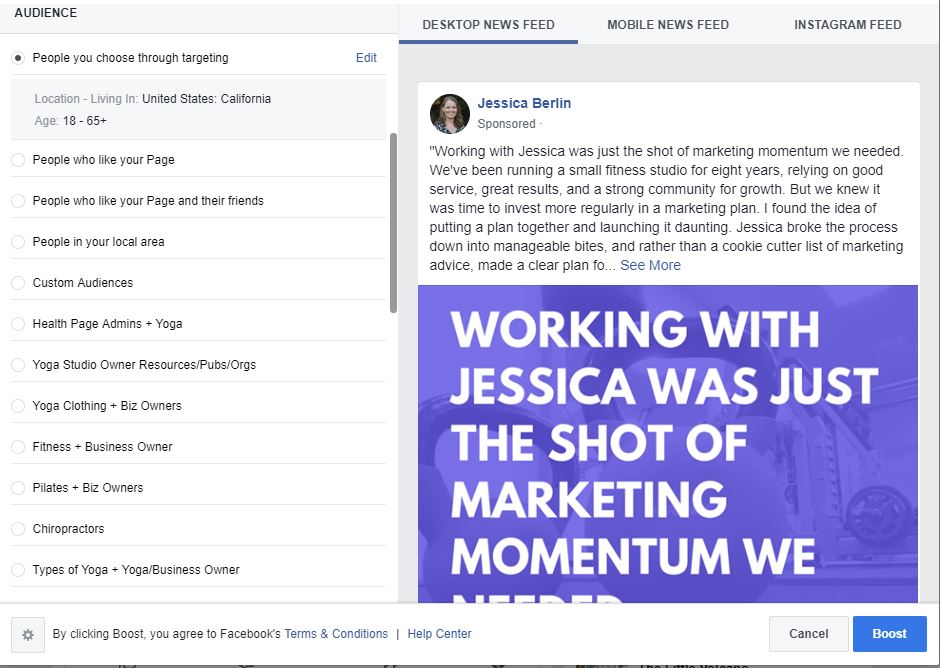940x668 pixels.
Task: Switch to Mobile News Feed preview tab
Action: [x=668, y=25]
